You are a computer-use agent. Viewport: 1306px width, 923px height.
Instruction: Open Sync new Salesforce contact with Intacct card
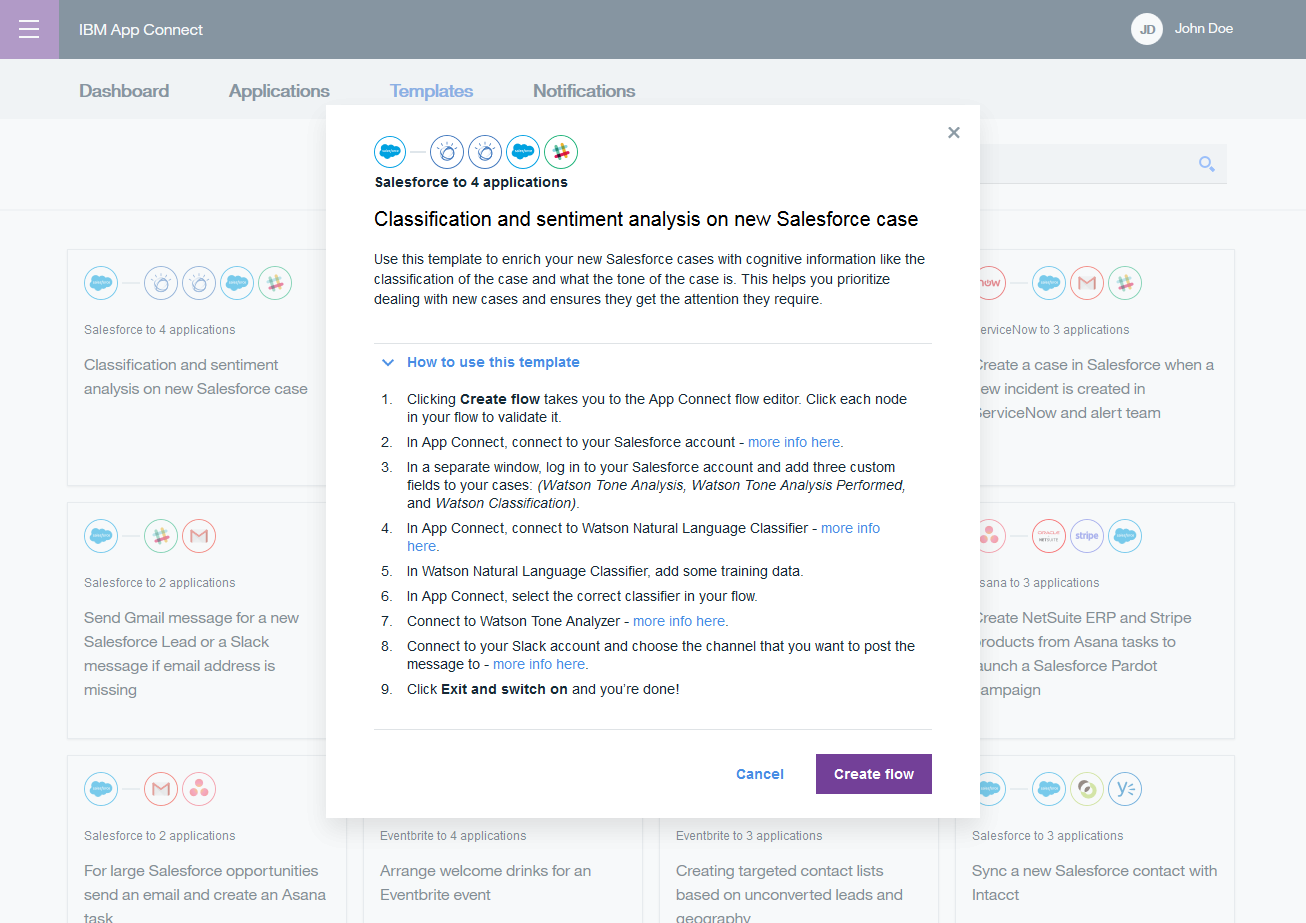click(x=1095, y=839)
